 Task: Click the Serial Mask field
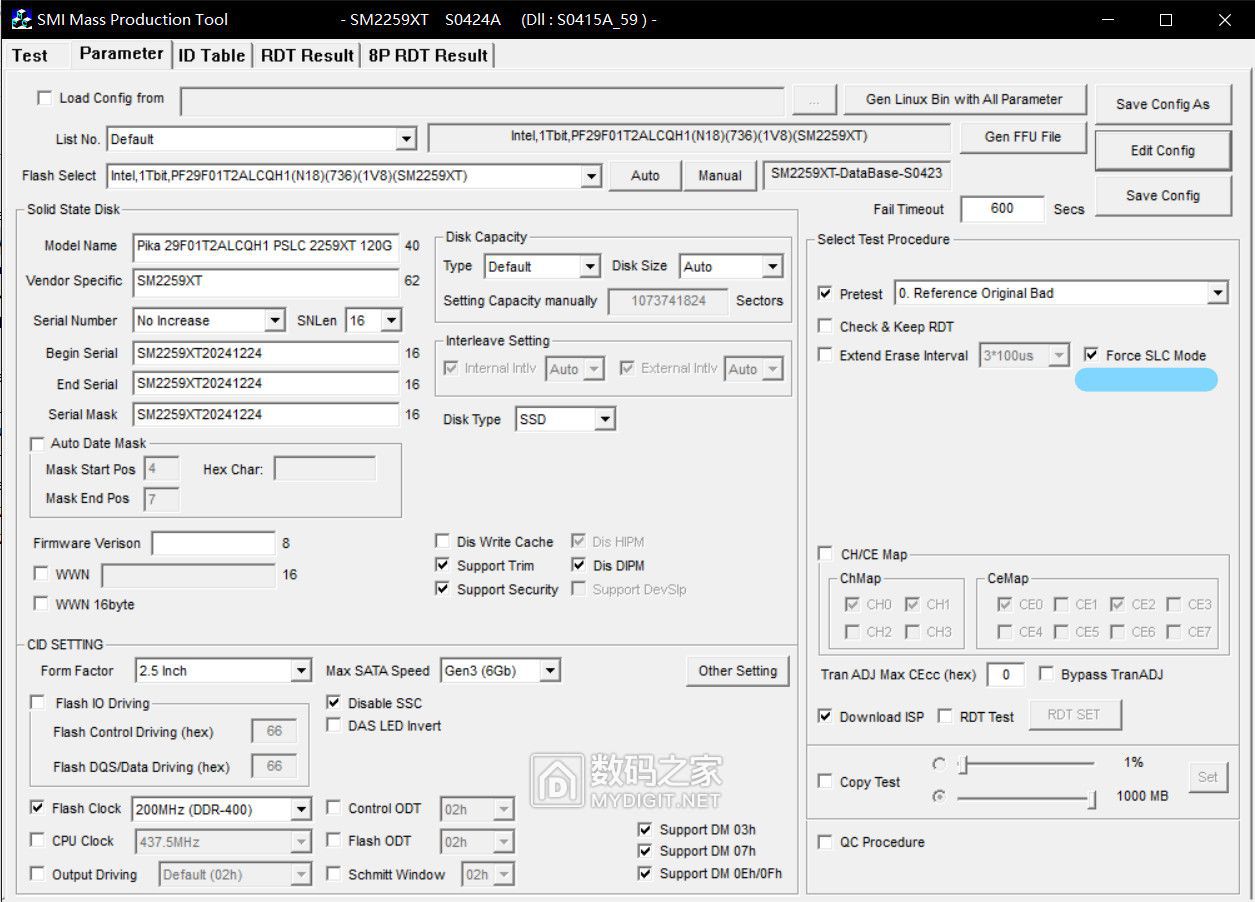(265, 415)
